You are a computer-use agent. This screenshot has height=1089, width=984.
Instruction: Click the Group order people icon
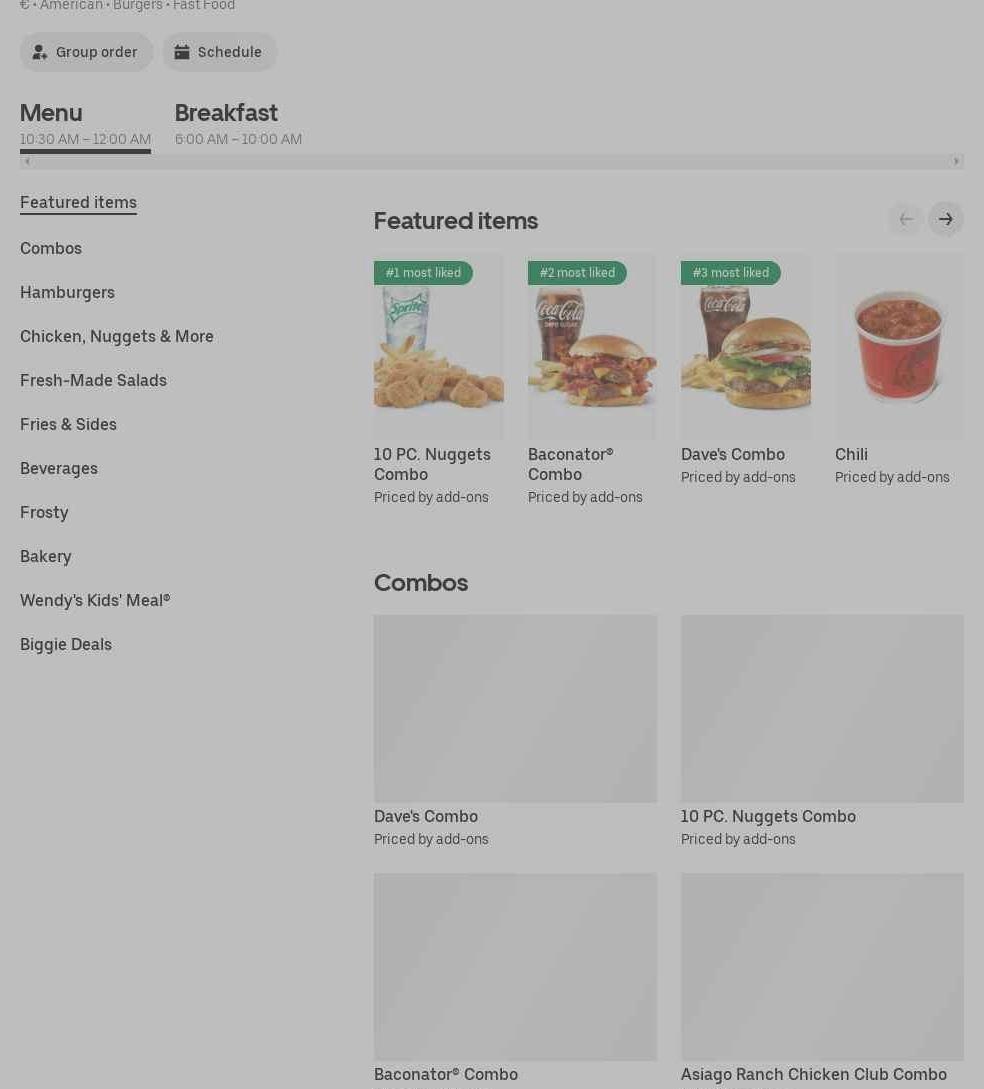(40, 52)
